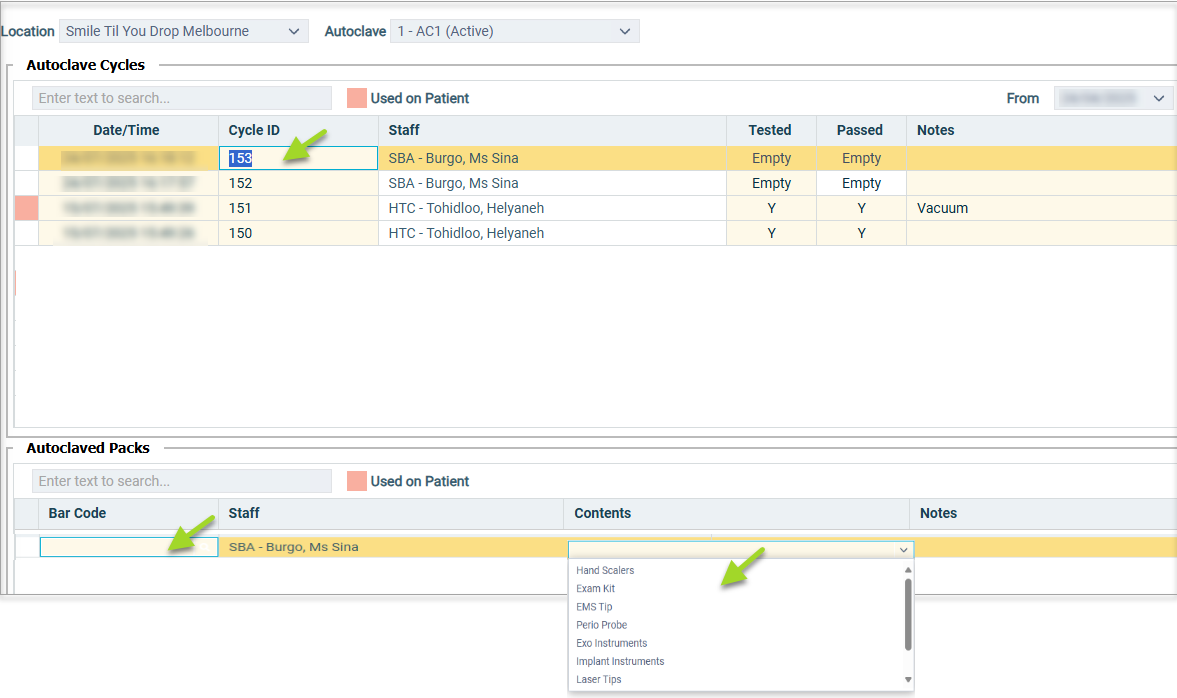The image size is (1177, 698).
Task: Click the up arrow of contents list scrollbar
Action: [908, 570]
